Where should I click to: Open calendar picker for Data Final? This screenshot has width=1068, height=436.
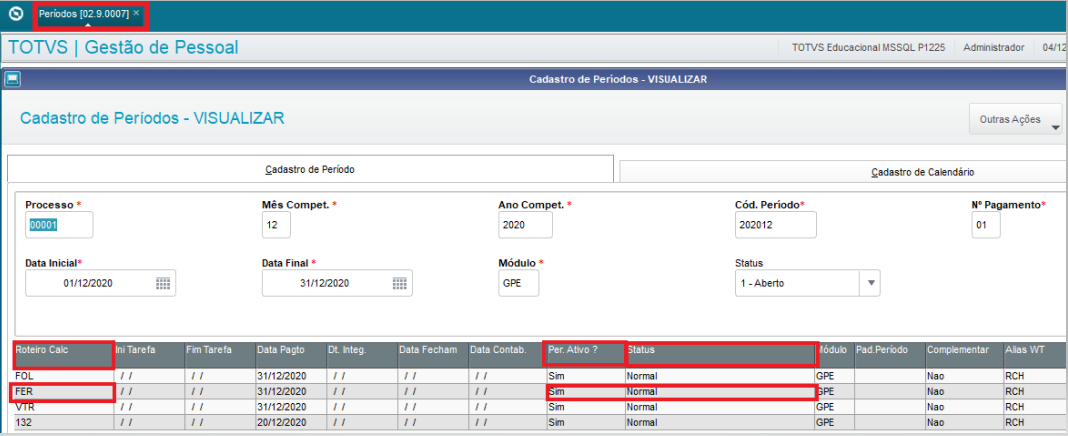400,283
